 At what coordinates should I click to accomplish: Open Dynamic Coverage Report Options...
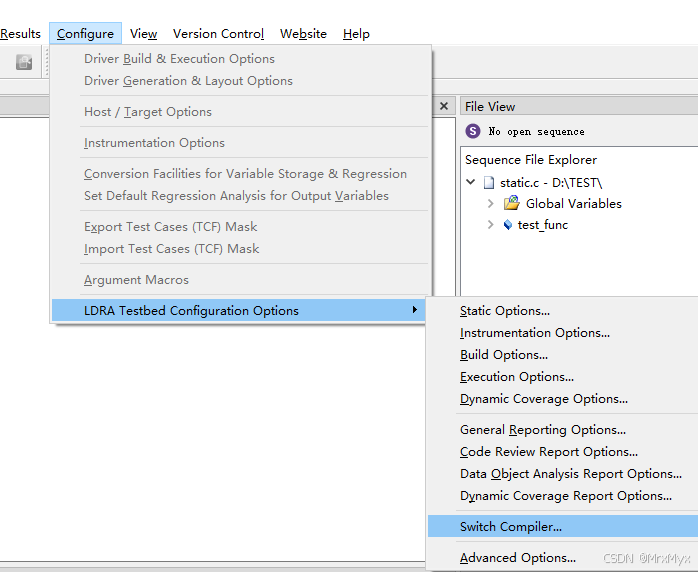[x=566, y=496]
